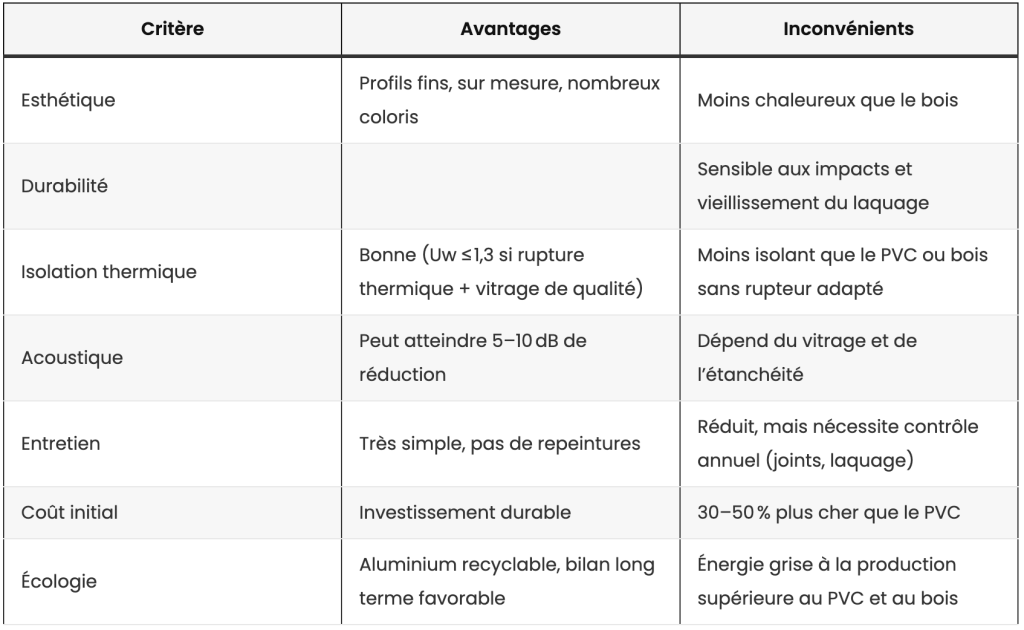This screenshot has height=630, width=1024.
Task: Click the Acoustique row label
Action: click(72, 358)
